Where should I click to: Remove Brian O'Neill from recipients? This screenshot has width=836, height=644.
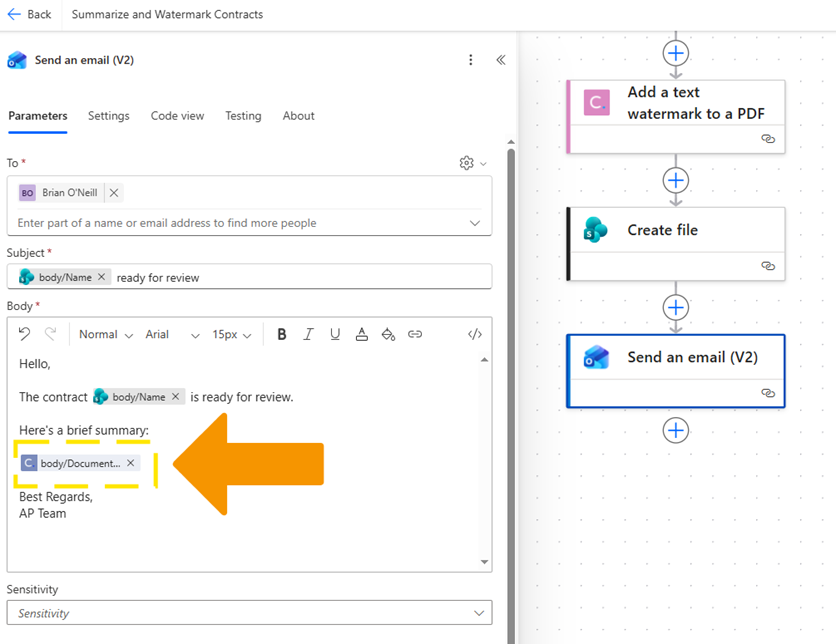click(x=114, y=192)
